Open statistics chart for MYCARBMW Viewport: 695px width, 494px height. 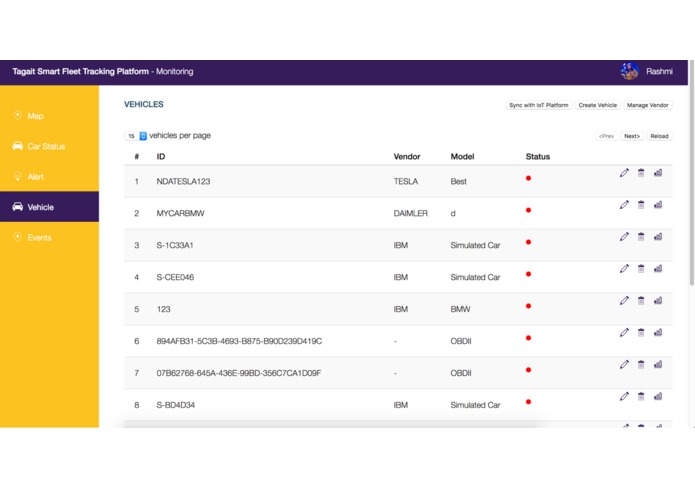pyautogui.click(x=658, y=205)
